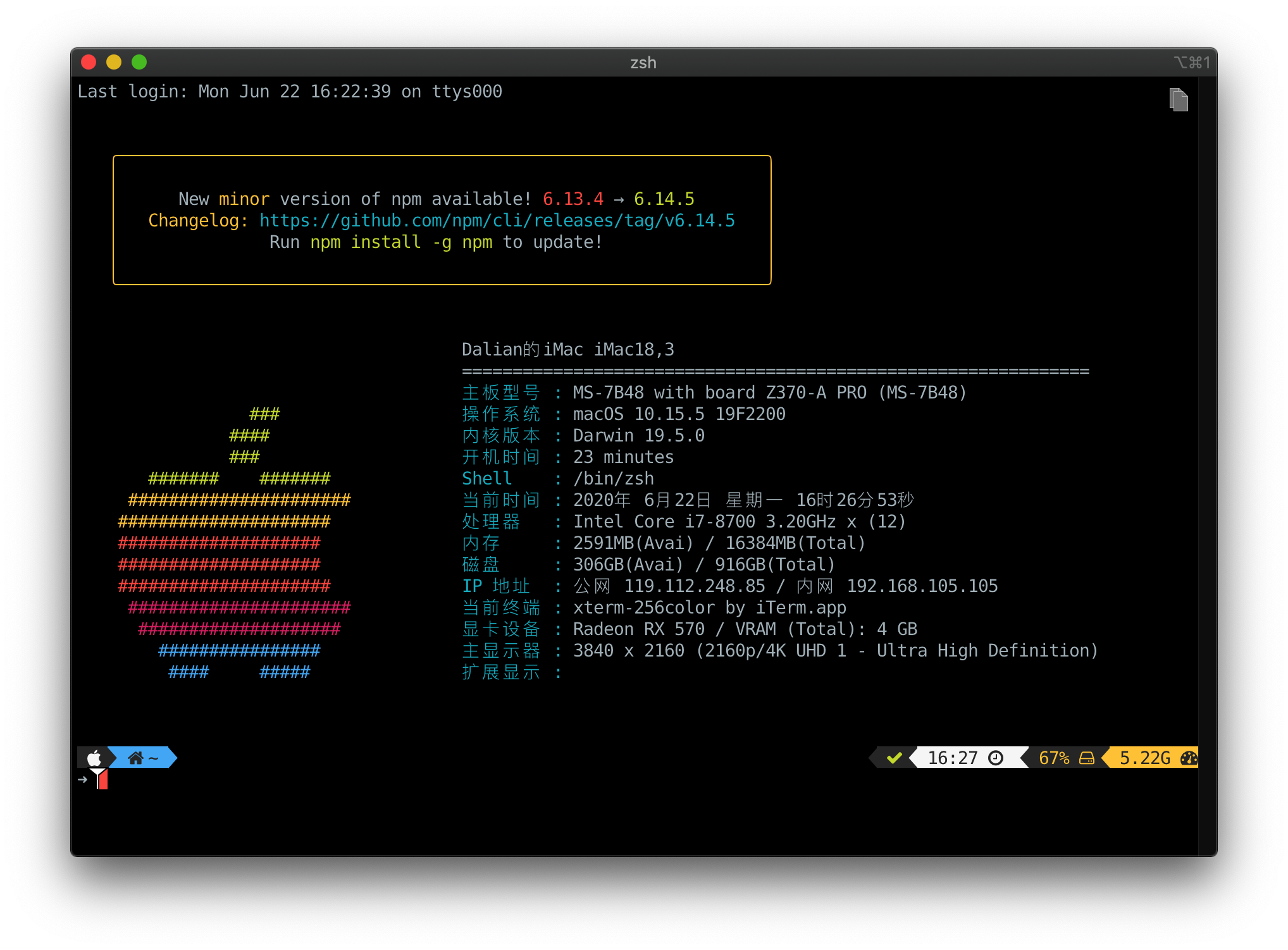This screenshot has height=950, width=1288.
Task: Close the zsh window with red button
Action: pyautogui.click(x=89, y=62)
